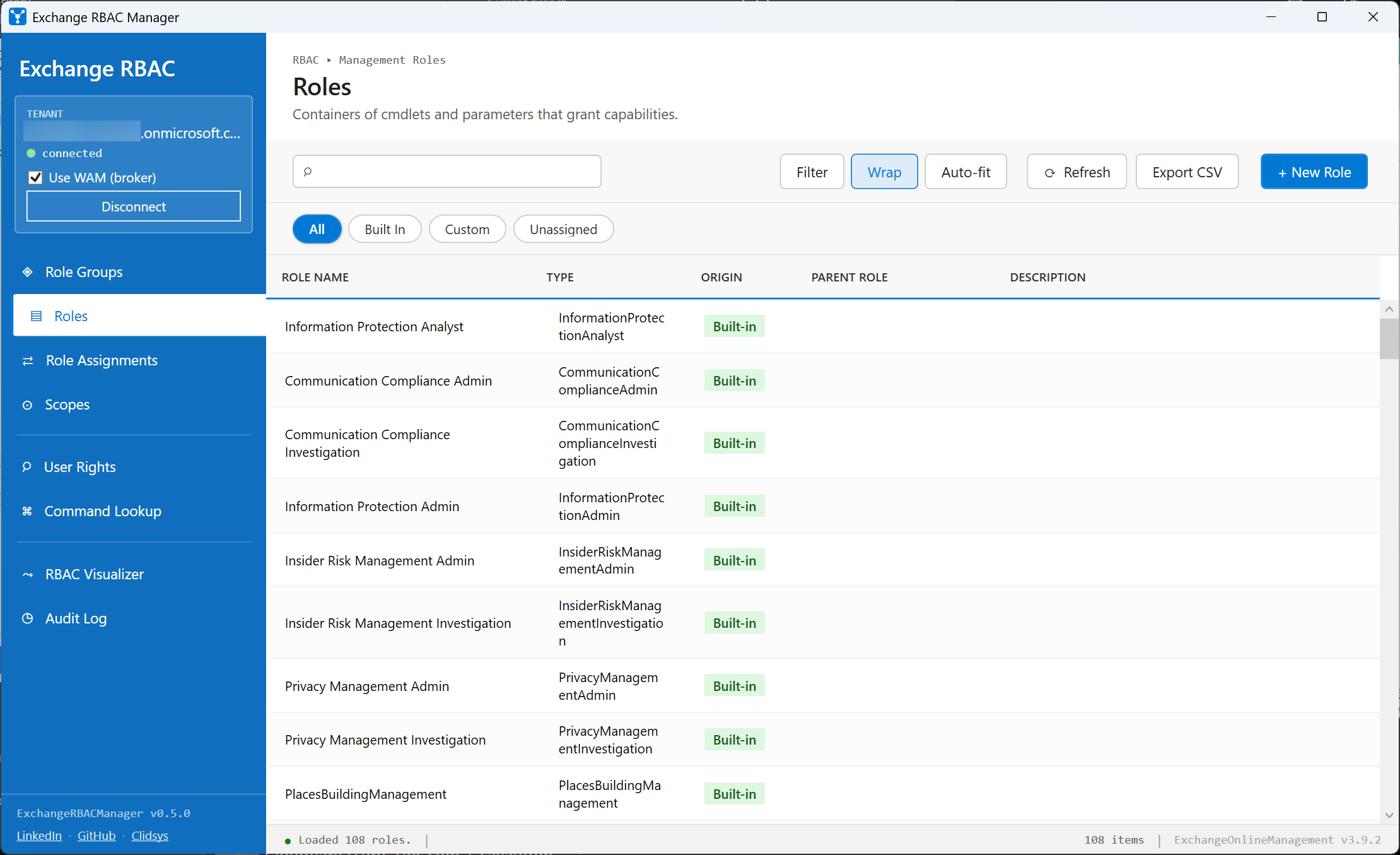Image resolution: width=1400 pixels, height=855 pixels.
Task: Select the Insider Risk Management Investigation row
Action: (823, 623)
